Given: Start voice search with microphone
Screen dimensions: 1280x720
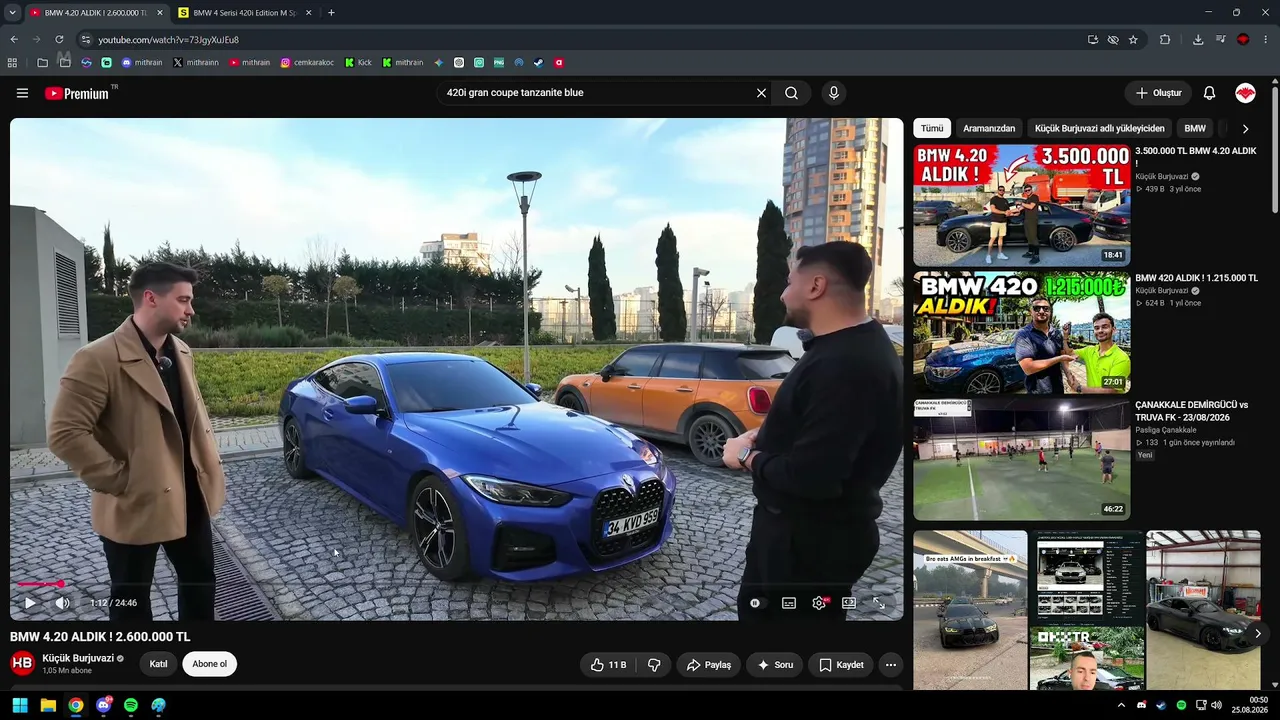Looking at the screenshot, I should pos(834,93).
